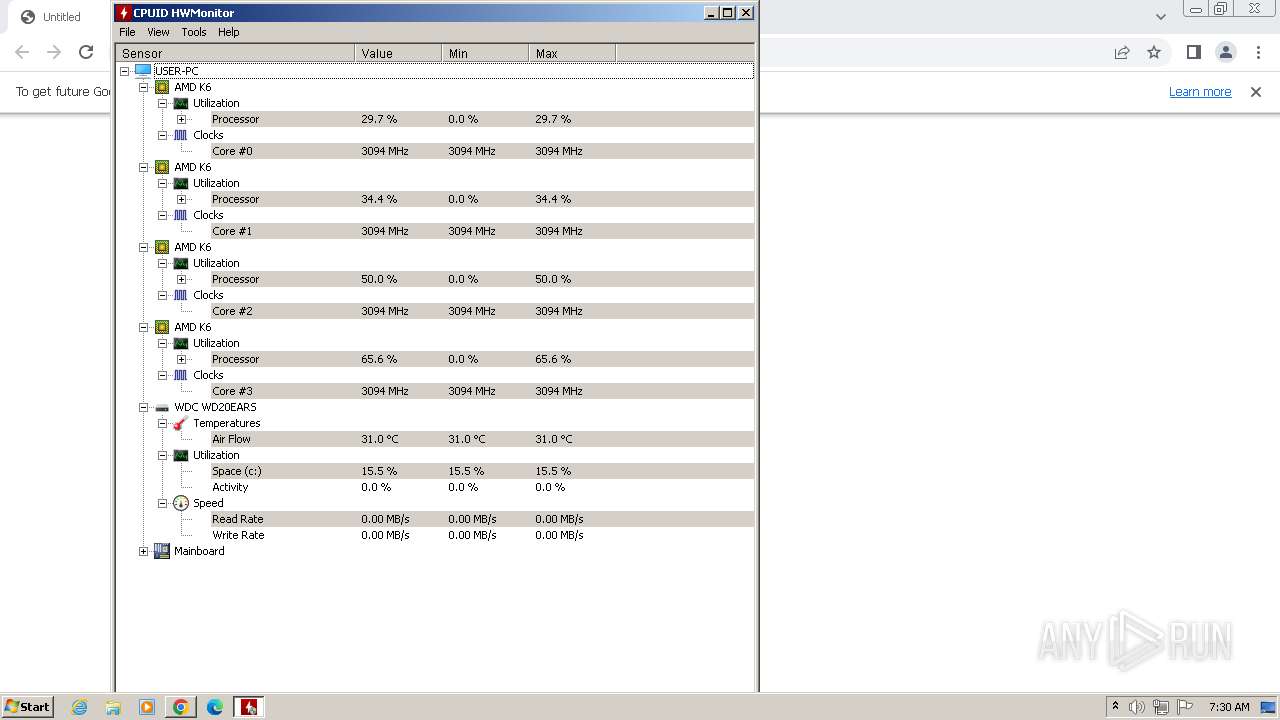Image resolution: width=1280 pixels, height=720 pixels.
Task: Open Chrome profile avatar
Action: click(1225, 52)
